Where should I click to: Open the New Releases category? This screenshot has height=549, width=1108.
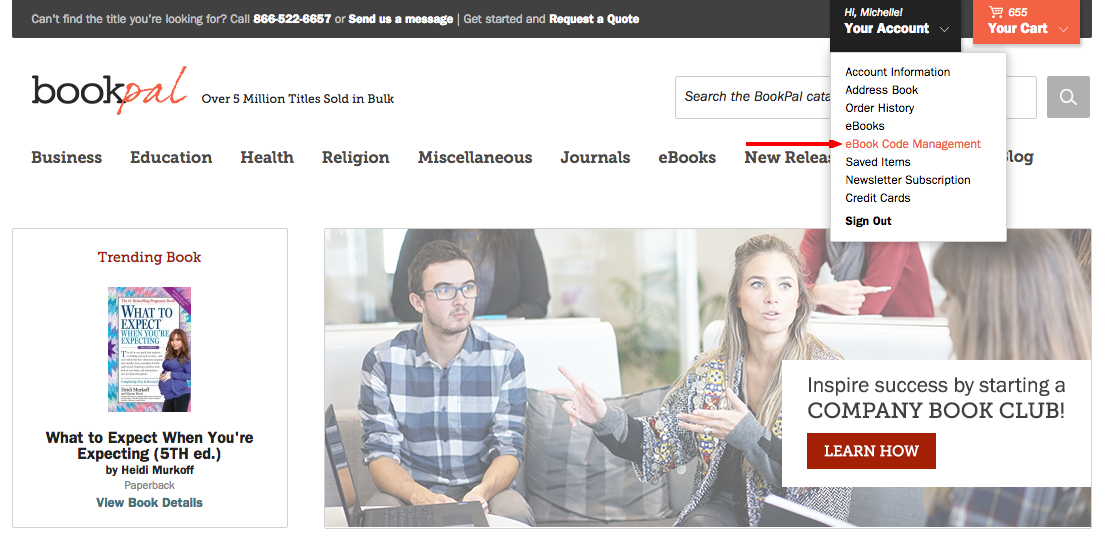[x=787, y=158]
